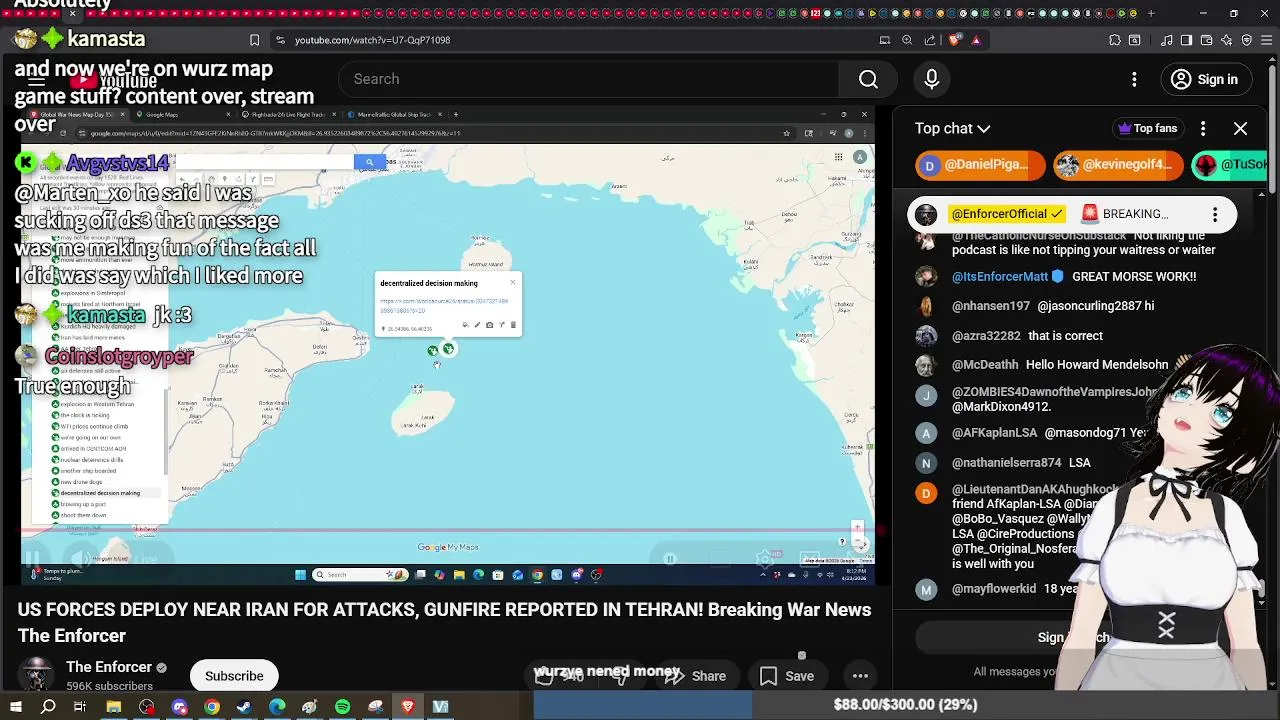Click the pinned @EnforcerOfficial message
The width and height of the screenshot is (1280, 720).
(1072, 214)
